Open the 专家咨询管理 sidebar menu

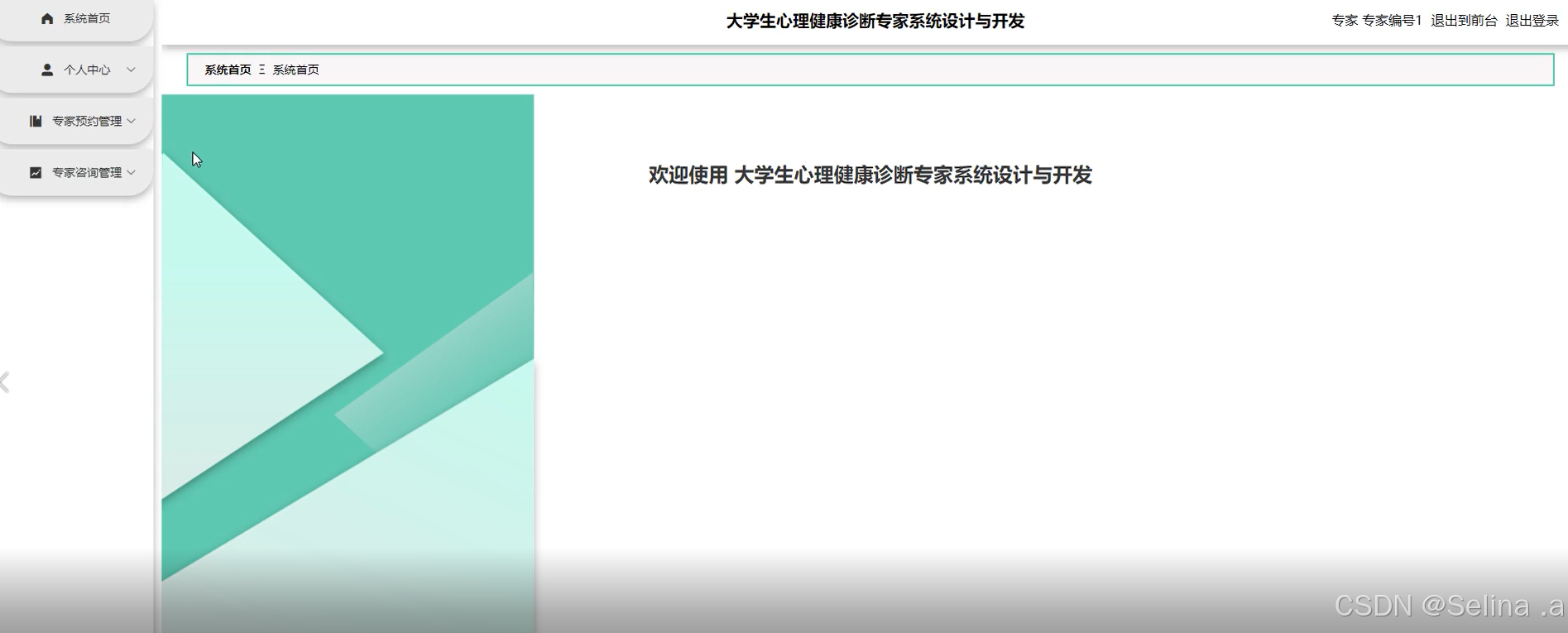point(76,172)
